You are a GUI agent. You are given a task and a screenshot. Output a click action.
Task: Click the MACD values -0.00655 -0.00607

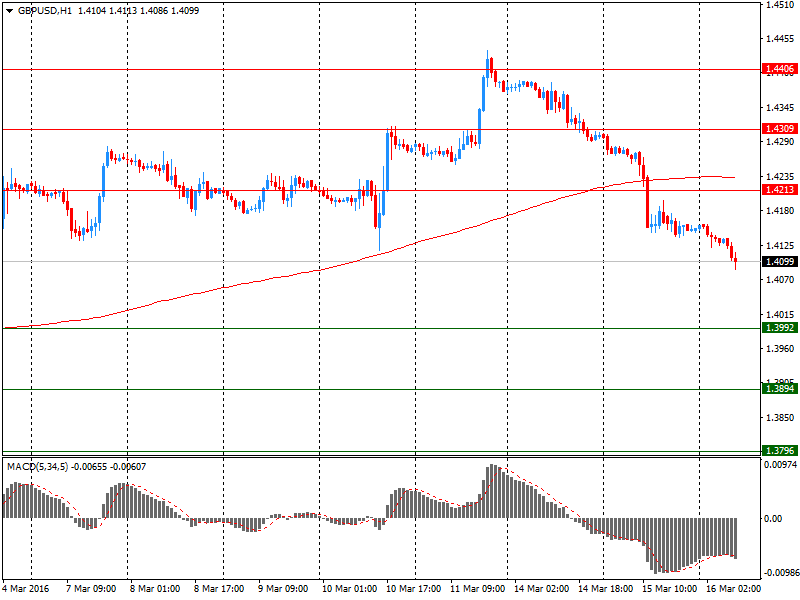pos(108,467)
